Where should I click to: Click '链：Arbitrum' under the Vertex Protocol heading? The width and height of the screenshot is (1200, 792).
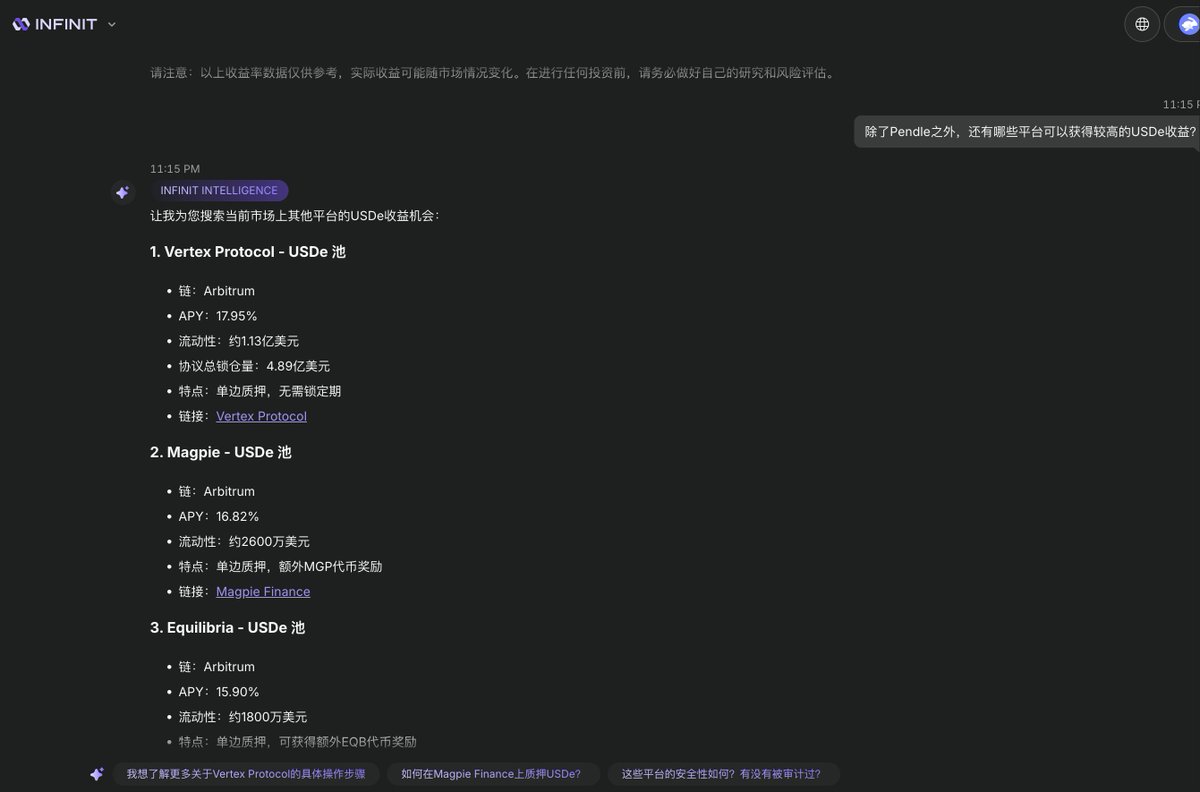pyautogui.click(x=217, y=291)
